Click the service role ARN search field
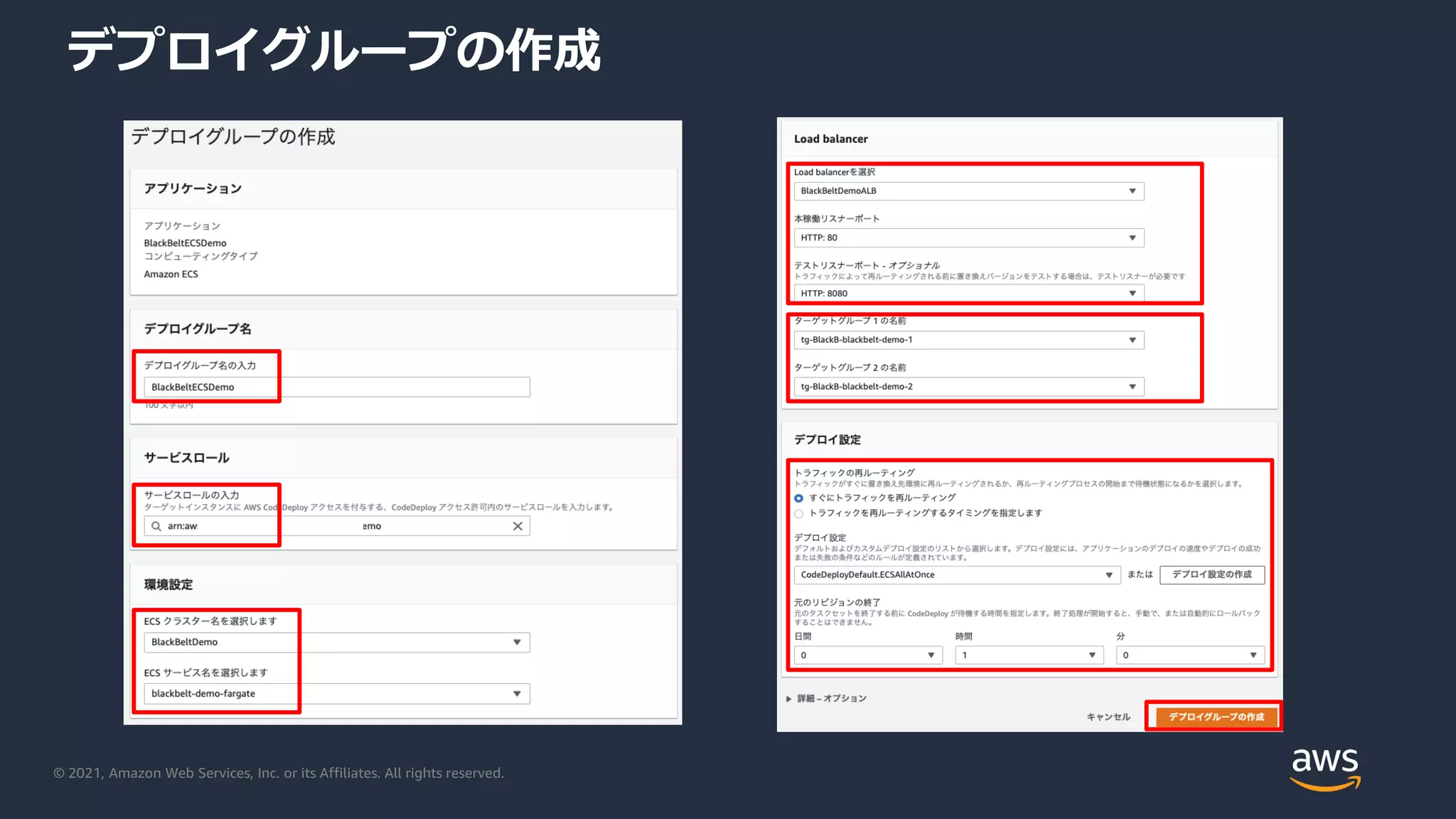The image size is (1456, 819). click(x=337, y=526)
